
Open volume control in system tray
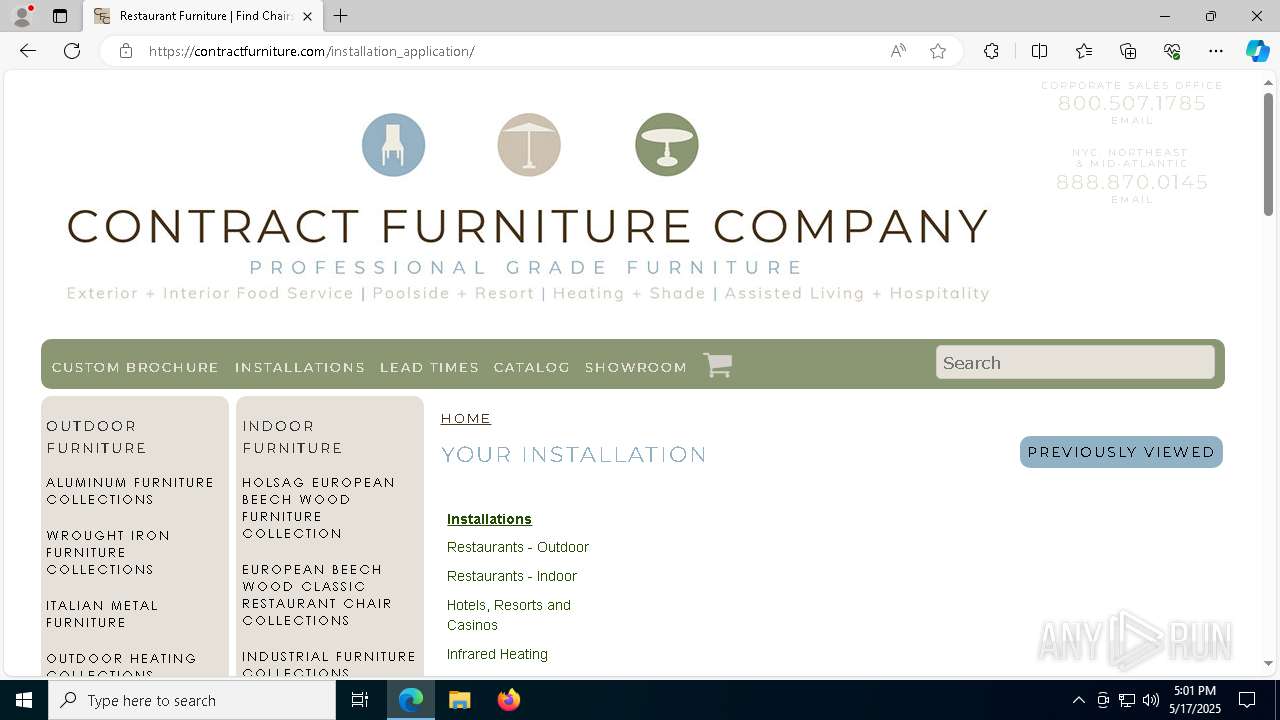(x=1151, y=700)
